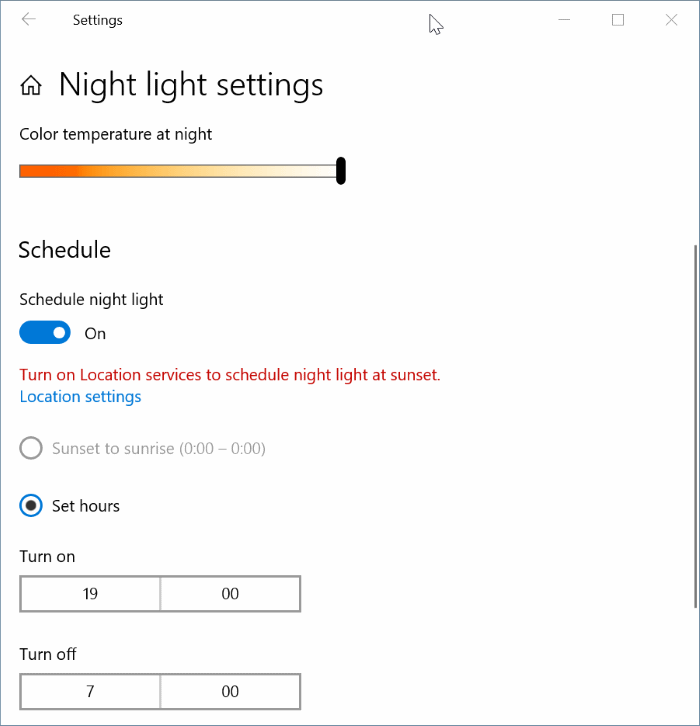The width and height of the screenshot is (700, 726).
Task: Click the color temperature slider thumb
Action: pos(341,171)
